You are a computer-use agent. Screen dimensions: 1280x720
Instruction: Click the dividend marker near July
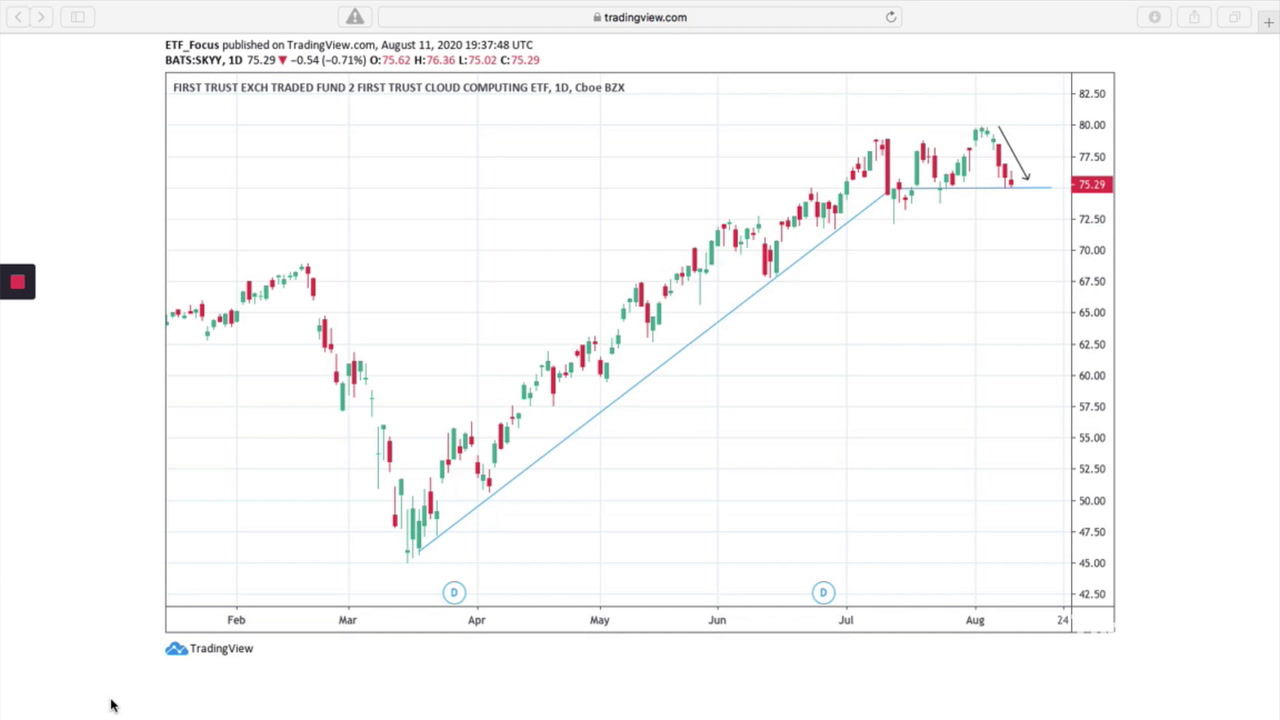[823, 593]
